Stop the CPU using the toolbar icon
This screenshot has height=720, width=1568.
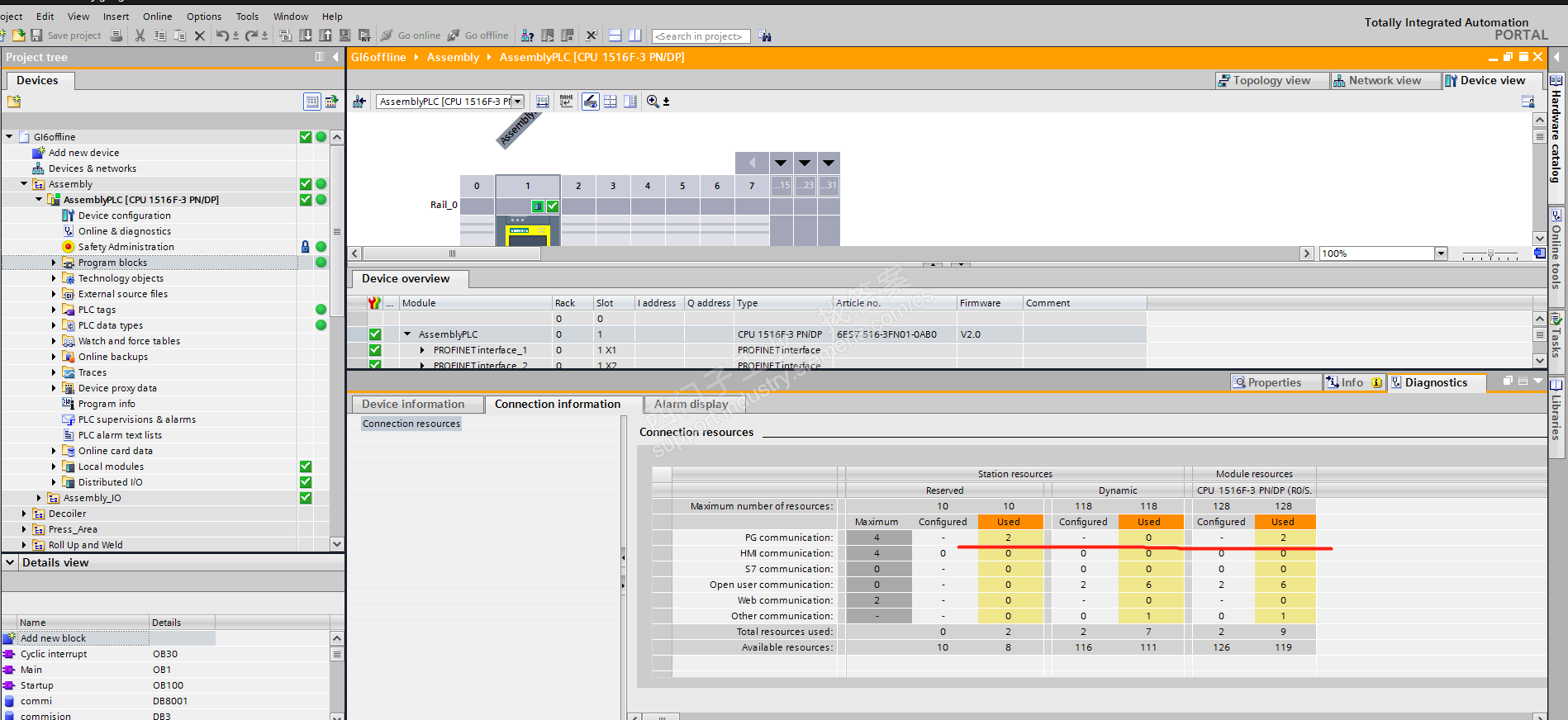click(x=567, y=36)
